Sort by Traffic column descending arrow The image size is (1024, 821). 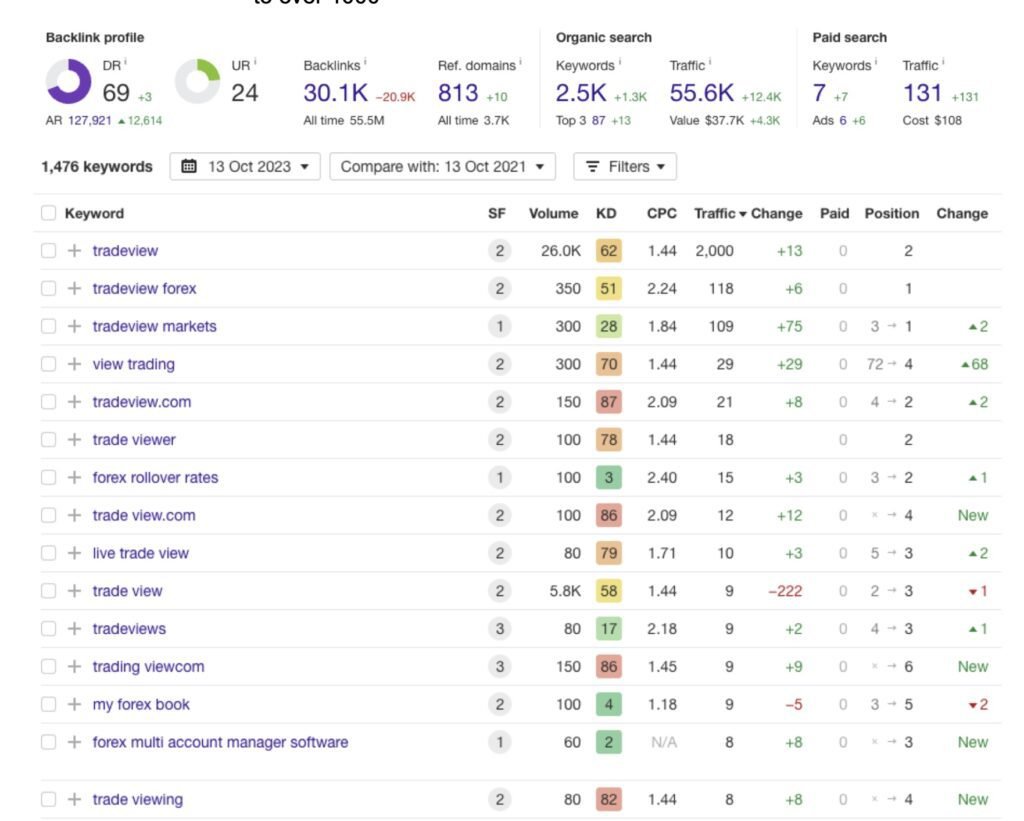[x=743, y=214]
